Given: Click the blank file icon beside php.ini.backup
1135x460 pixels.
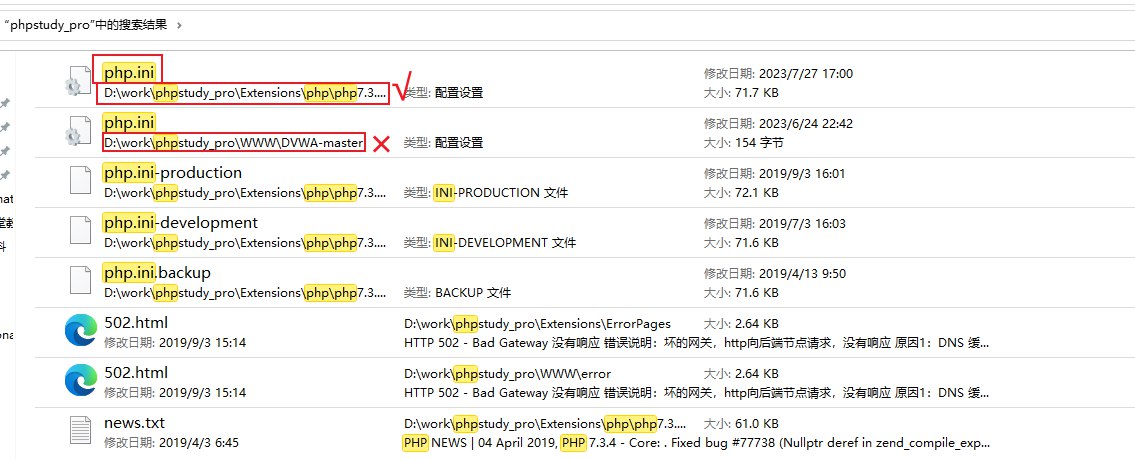Looking at the screenshot, I should (x=80, y=282).
